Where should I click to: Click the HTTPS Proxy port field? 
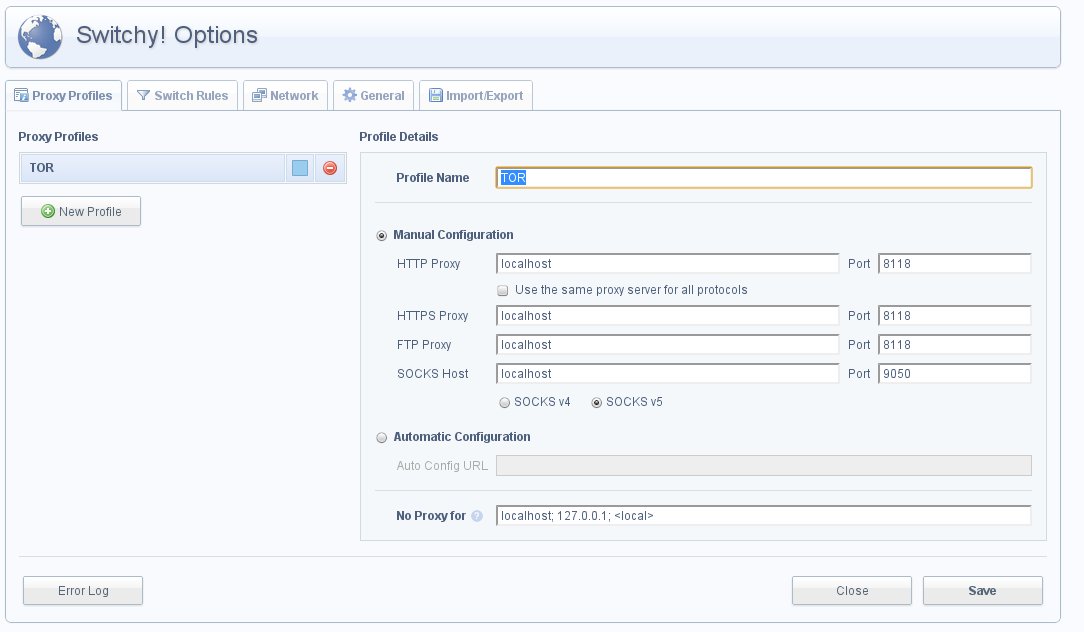(x=955, y=315)
